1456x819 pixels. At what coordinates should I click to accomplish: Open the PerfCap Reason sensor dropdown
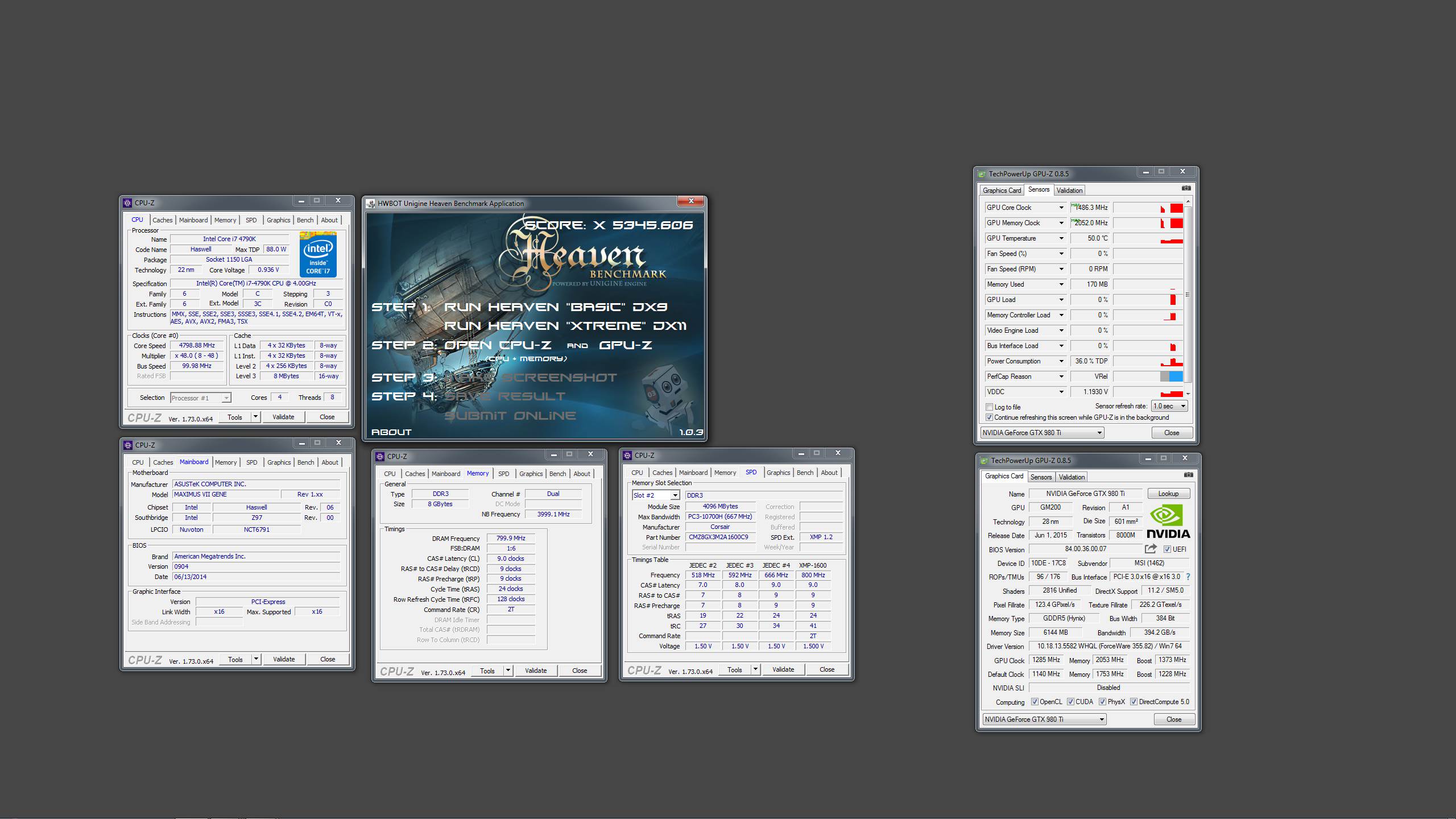click(x=1061, y=377)
